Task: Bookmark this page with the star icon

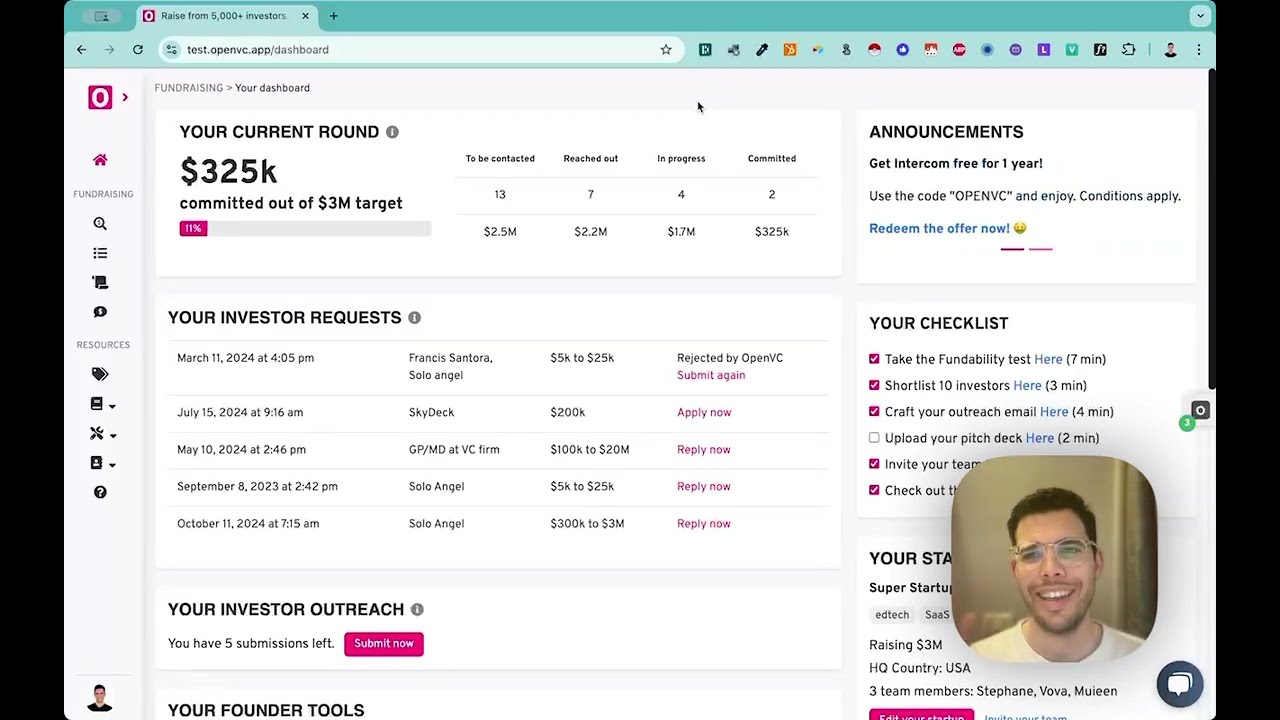Action: pyautogui.click(x=666, y=50)
